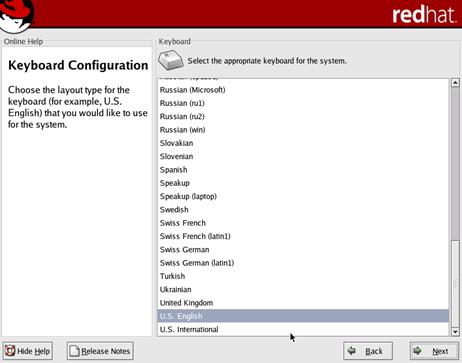Proceed with the Next button
462x363 pixels.
(434, 351)
